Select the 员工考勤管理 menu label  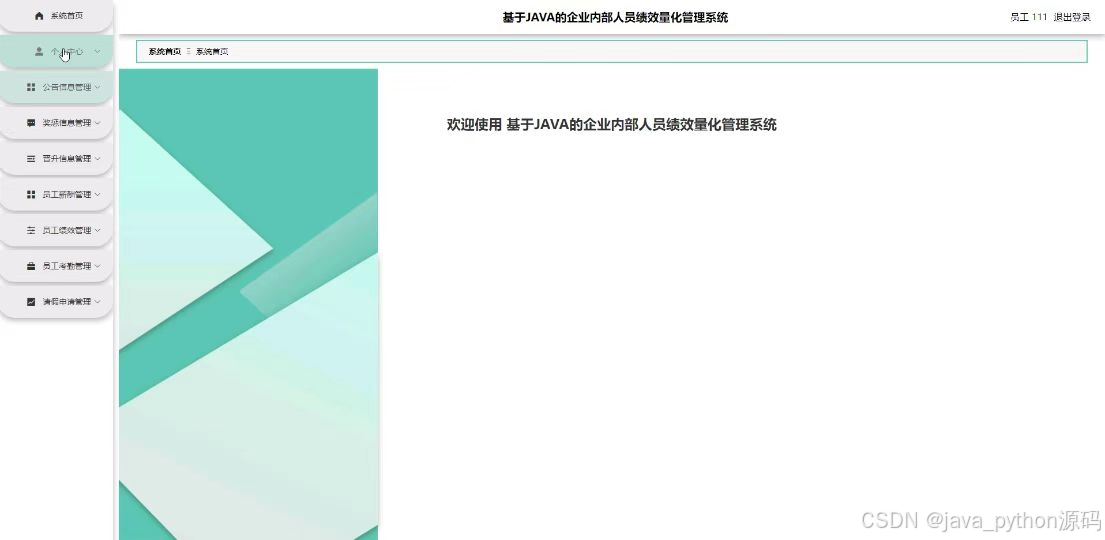[x=67, y=266]
